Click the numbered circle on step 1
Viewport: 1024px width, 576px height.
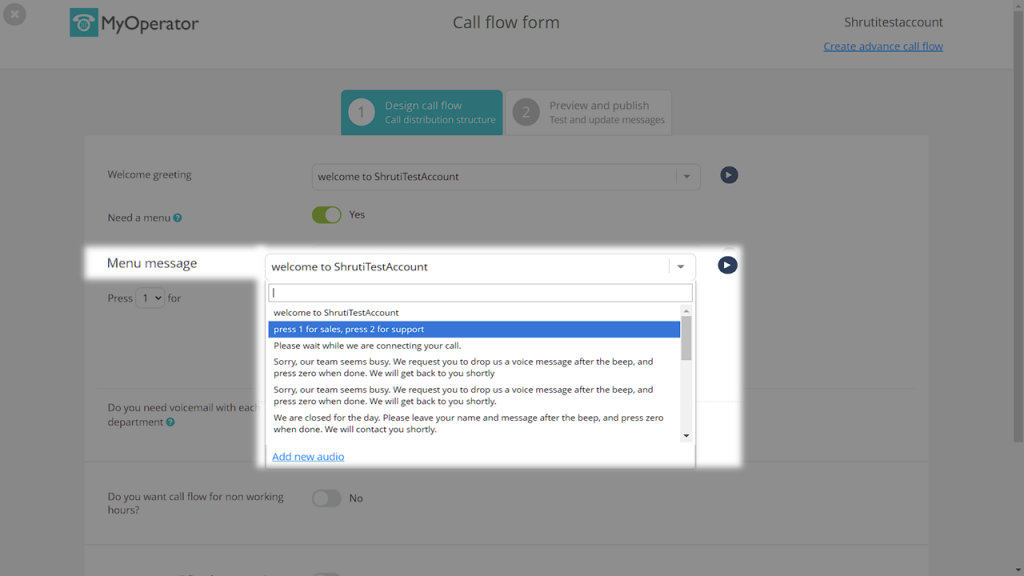(x=361, y=112)
